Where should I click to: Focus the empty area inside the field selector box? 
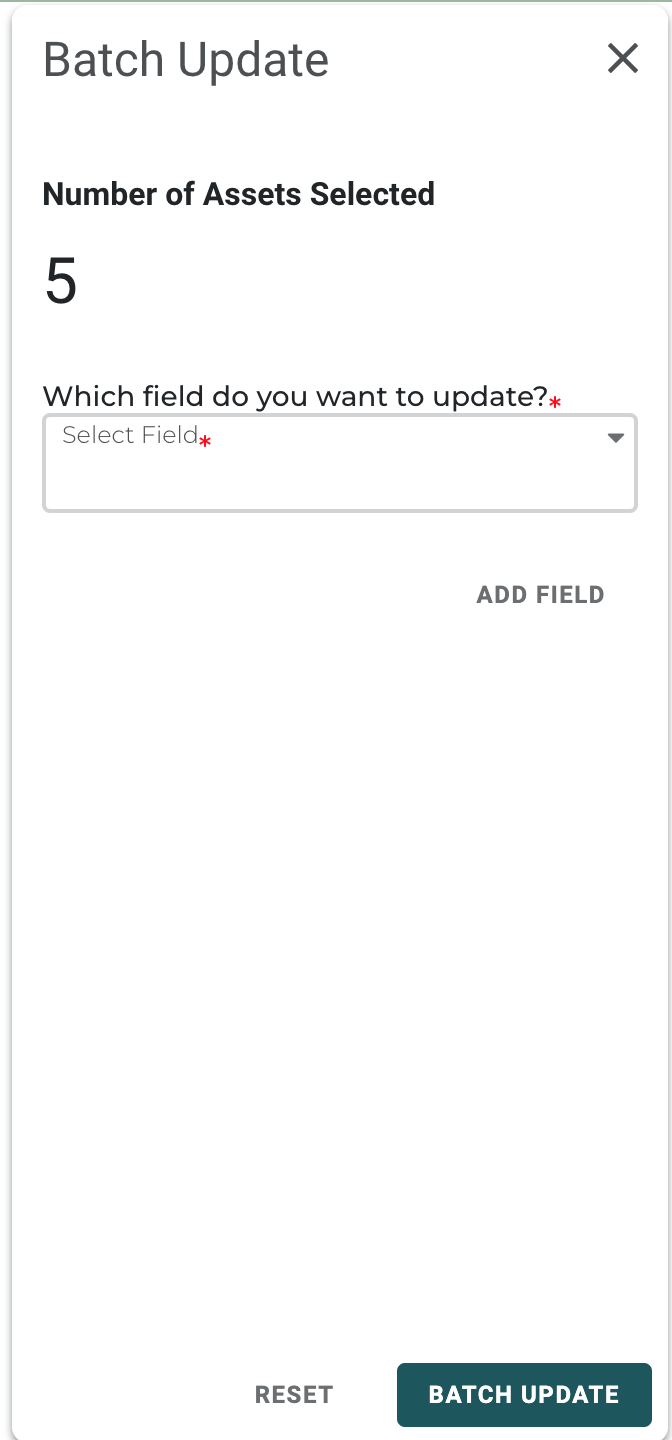(x=339, y=480)
